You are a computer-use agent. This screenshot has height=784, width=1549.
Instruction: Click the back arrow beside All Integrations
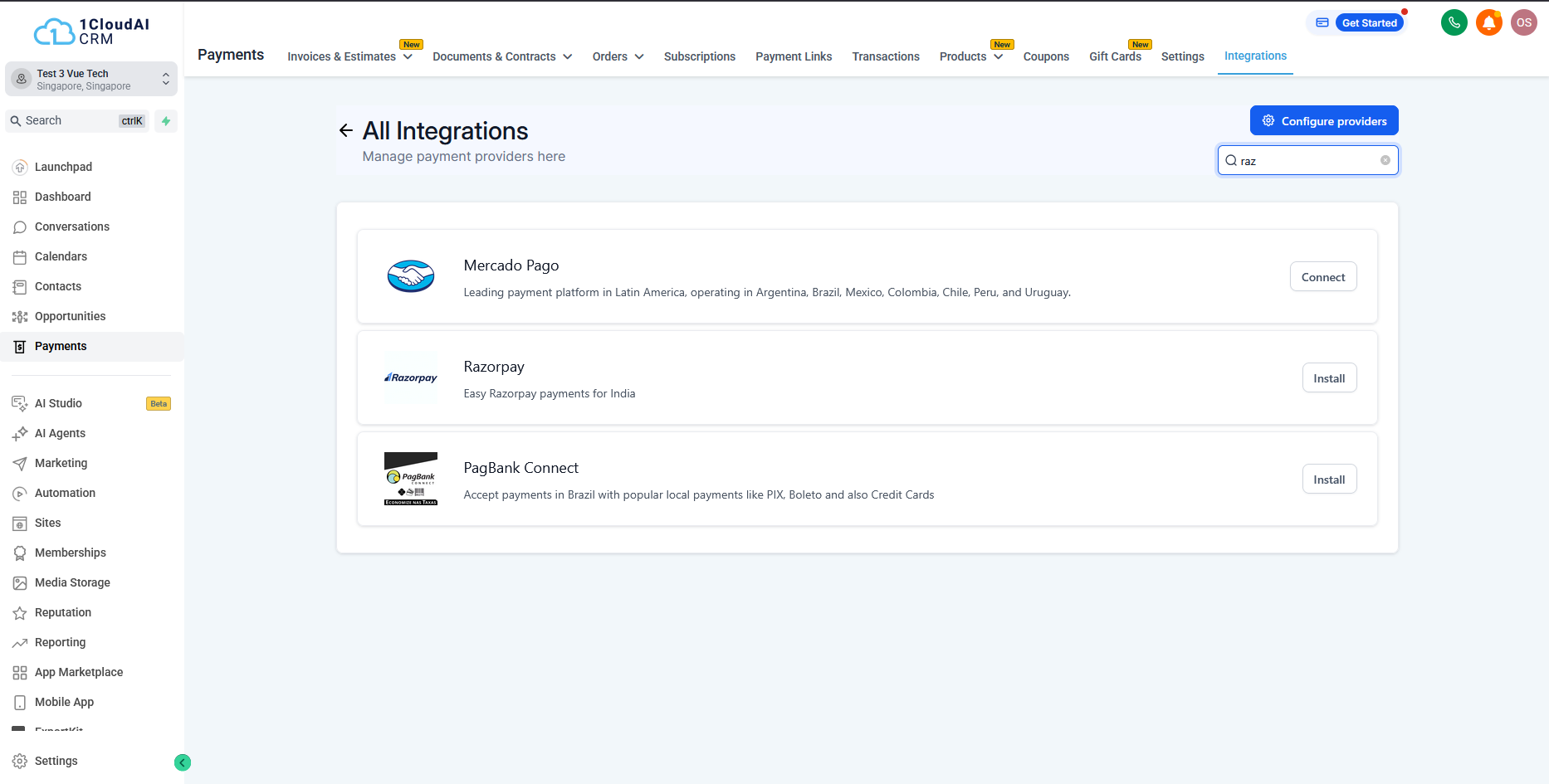[x=346, y=130]
